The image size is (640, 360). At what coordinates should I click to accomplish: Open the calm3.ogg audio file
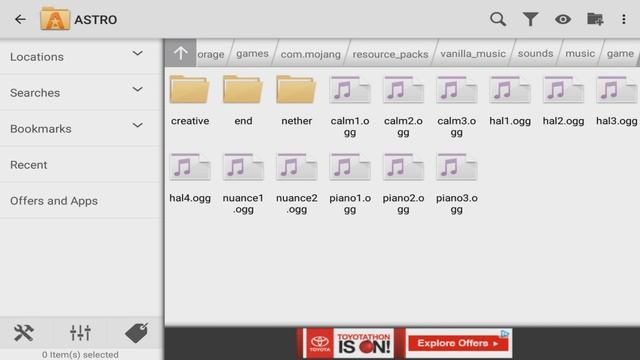[x=456, y=106]
